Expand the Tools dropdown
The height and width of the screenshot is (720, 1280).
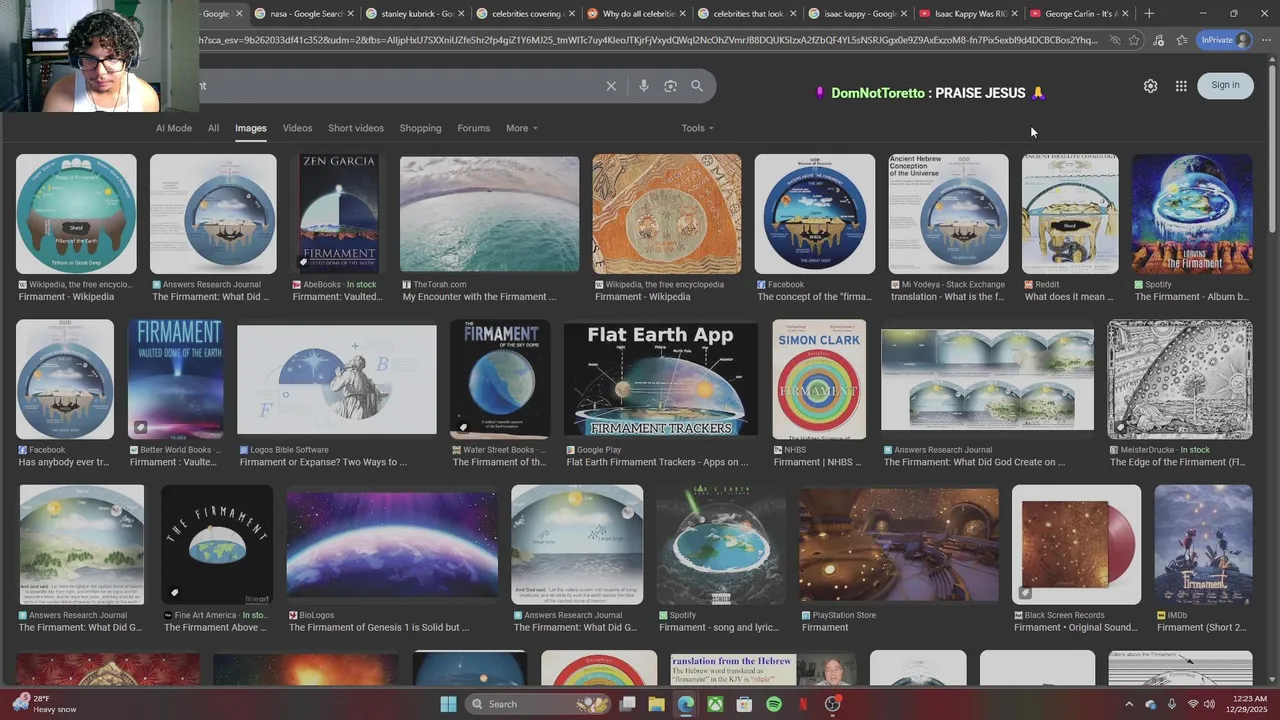(697, 128)
